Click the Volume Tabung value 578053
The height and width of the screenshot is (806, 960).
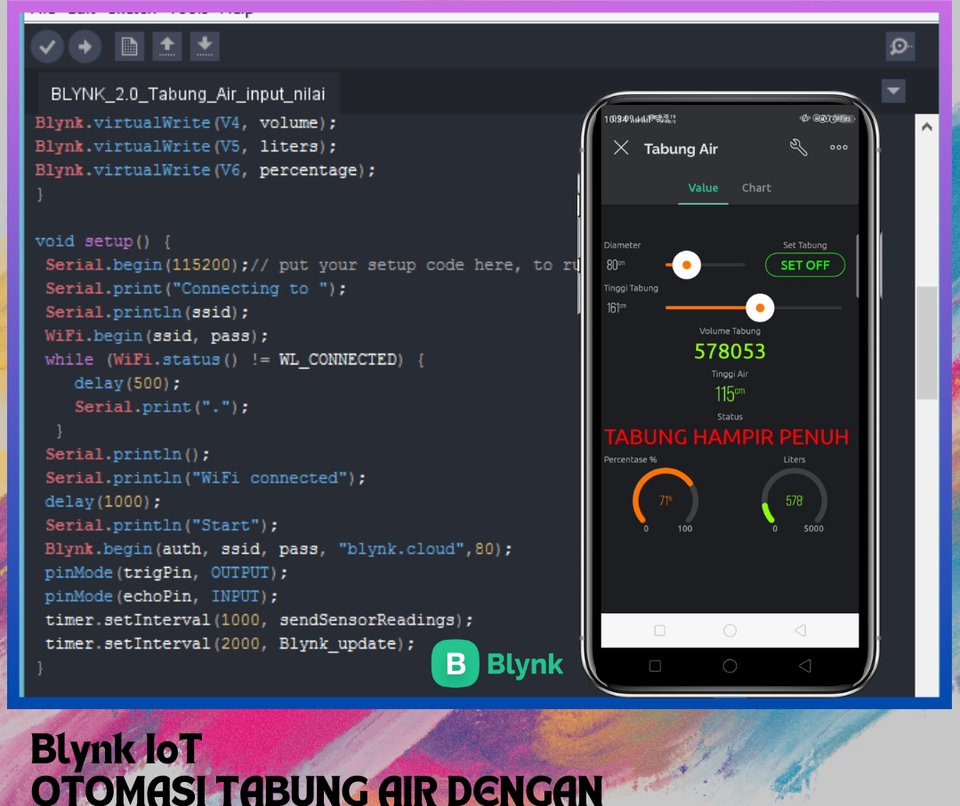click(730, 352)
